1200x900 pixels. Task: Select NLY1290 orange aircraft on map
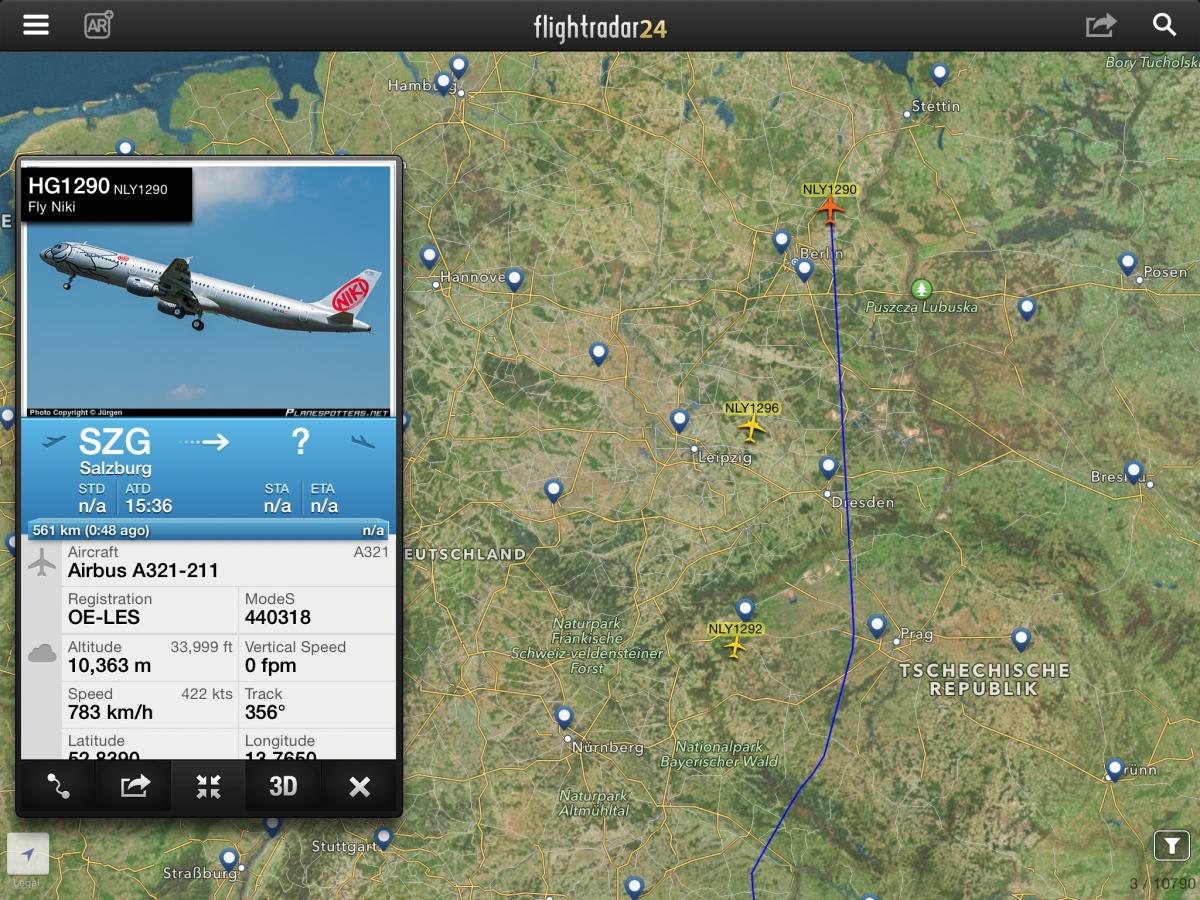(829, 209)
